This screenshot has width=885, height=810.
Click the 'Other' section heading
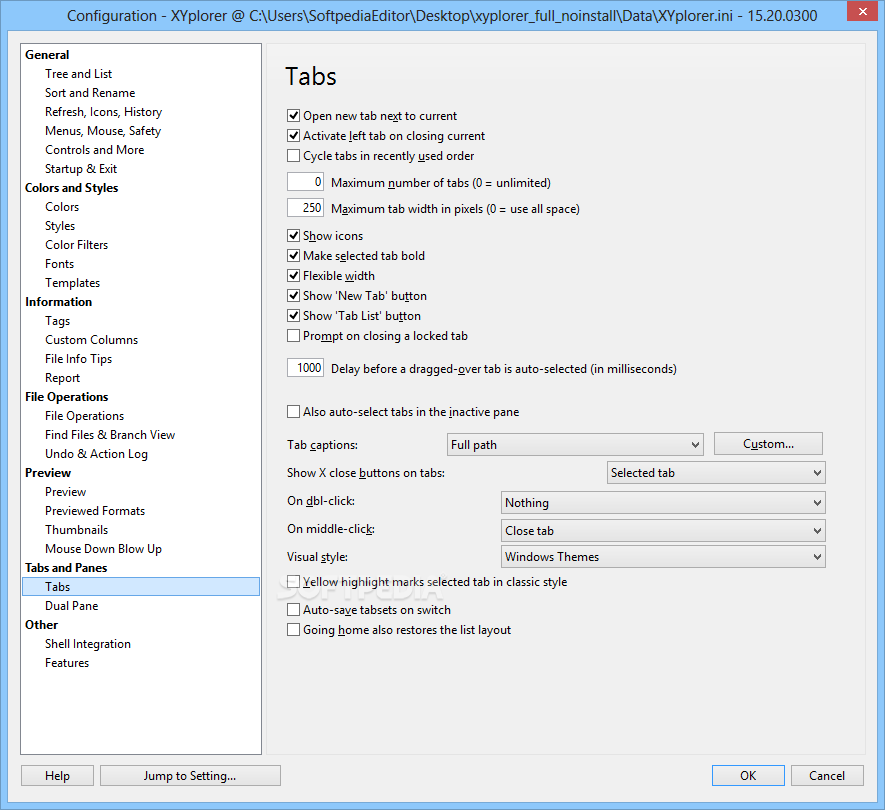click(x=42, y=625)
